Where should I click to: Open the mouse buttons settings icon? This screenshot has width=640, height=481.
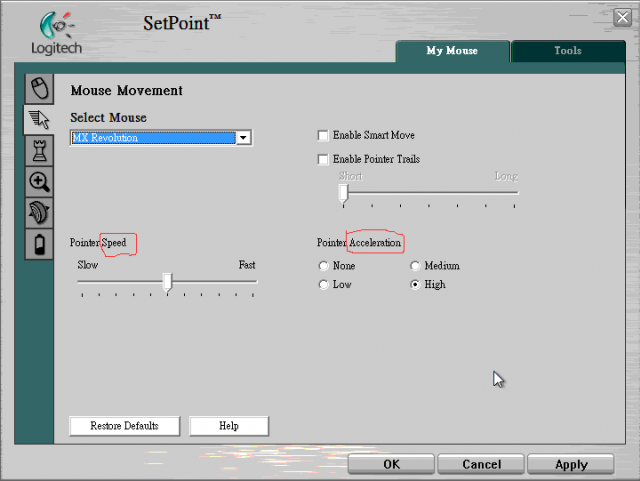(x=39, y=89)
